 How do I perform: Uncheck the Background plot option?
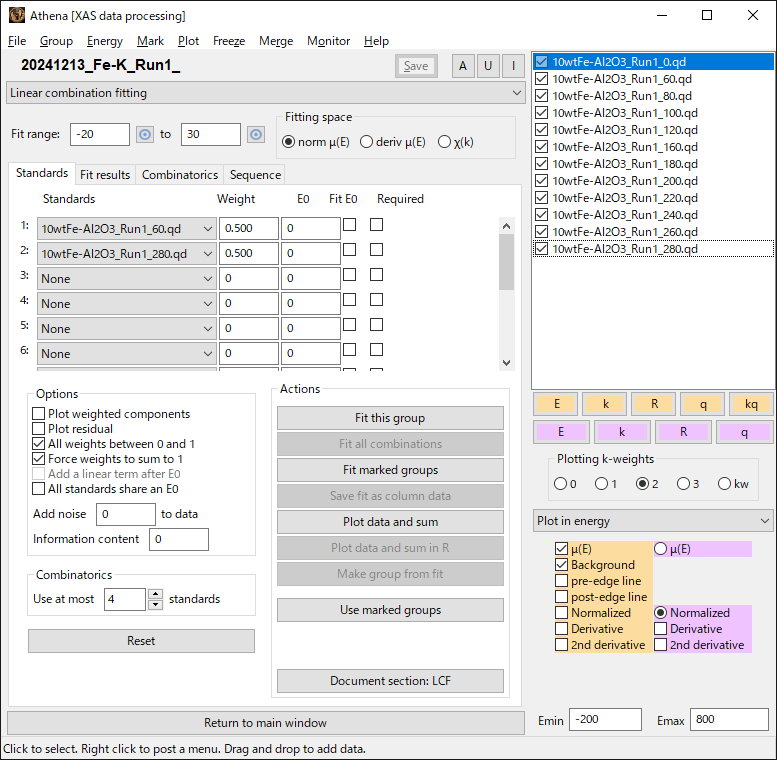(561, 564)
